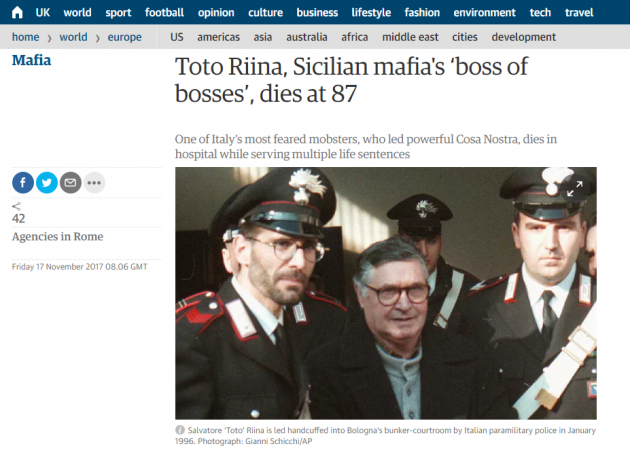Go to the environment section
Screen dimensions: 630x459
(484, 12)
